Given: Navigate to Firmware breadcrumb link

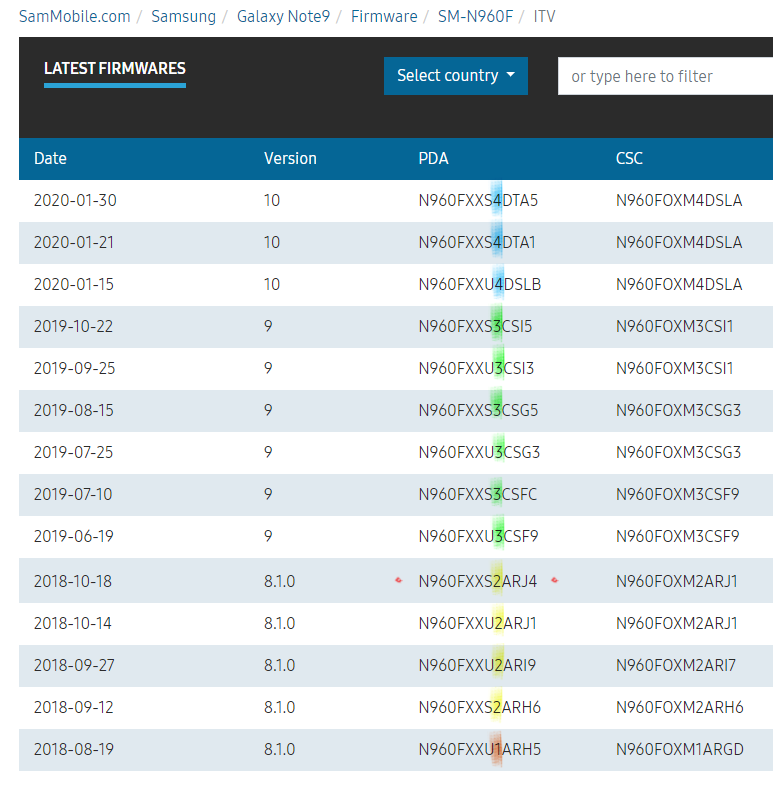Looking at the screenshot, I should (x=384, y=17).
